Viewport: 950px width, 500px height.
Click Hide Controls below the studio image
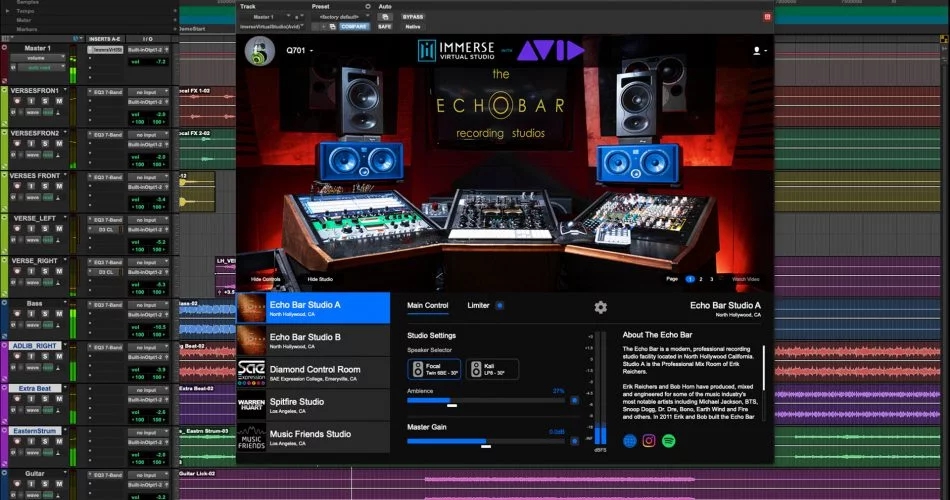265,279
